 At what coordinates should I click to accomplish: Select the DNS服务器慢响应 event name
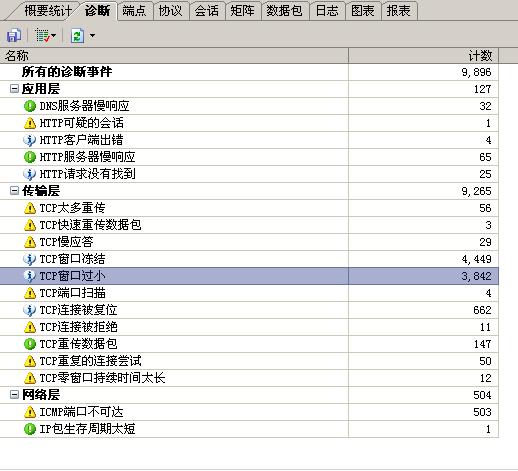click(84, 106)
